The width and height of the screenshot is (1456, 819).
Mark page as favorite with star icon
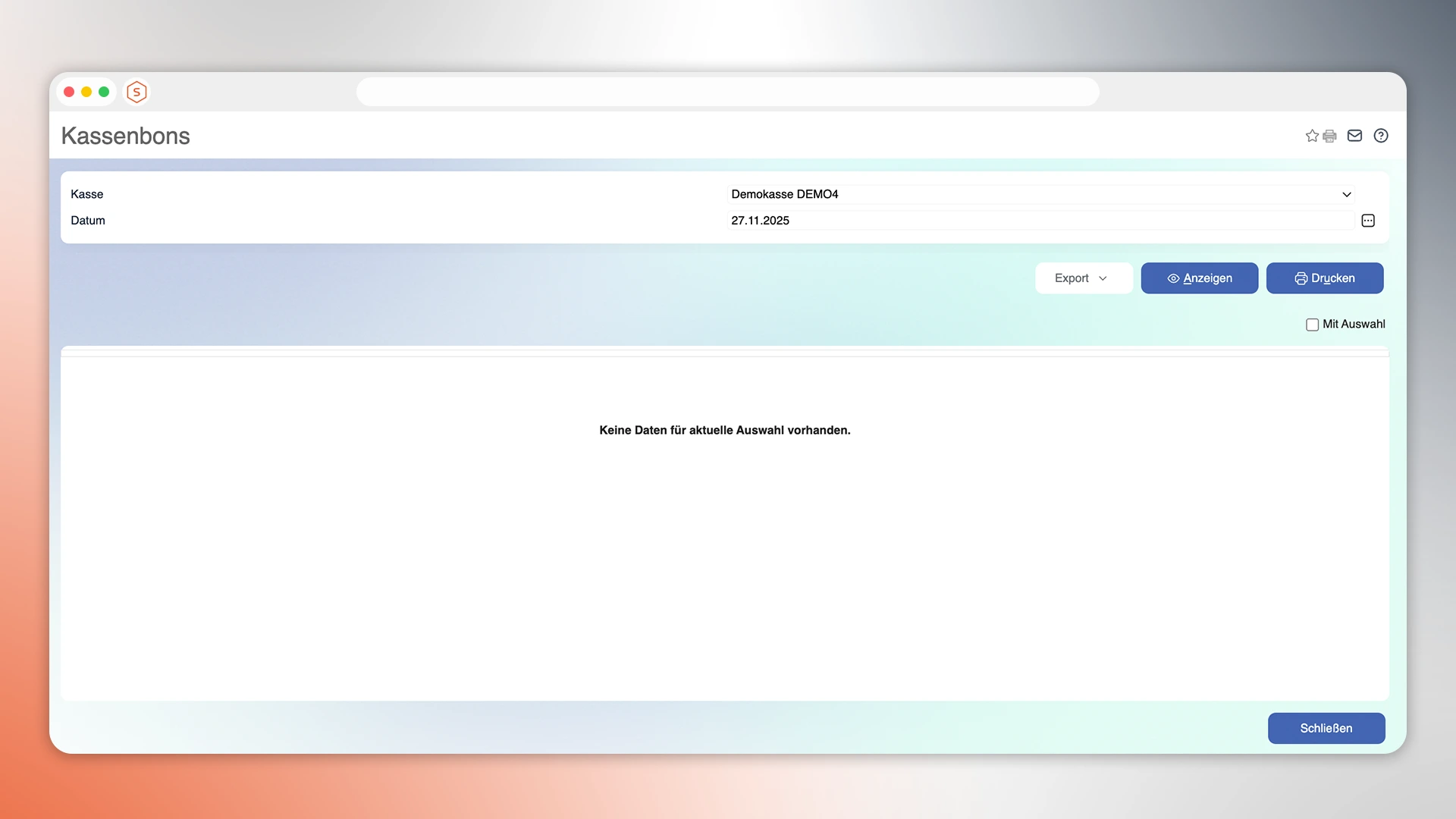tap(1312, 136)
